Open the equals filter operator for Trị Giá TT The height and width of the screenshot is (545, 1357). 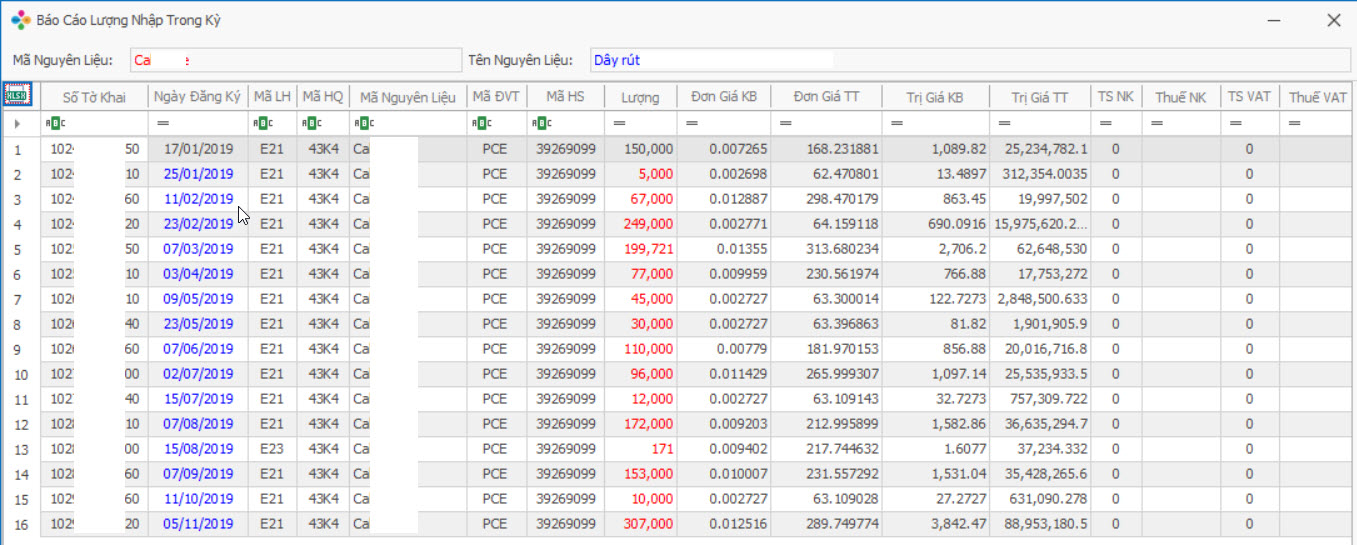[x=1002, y=123]
